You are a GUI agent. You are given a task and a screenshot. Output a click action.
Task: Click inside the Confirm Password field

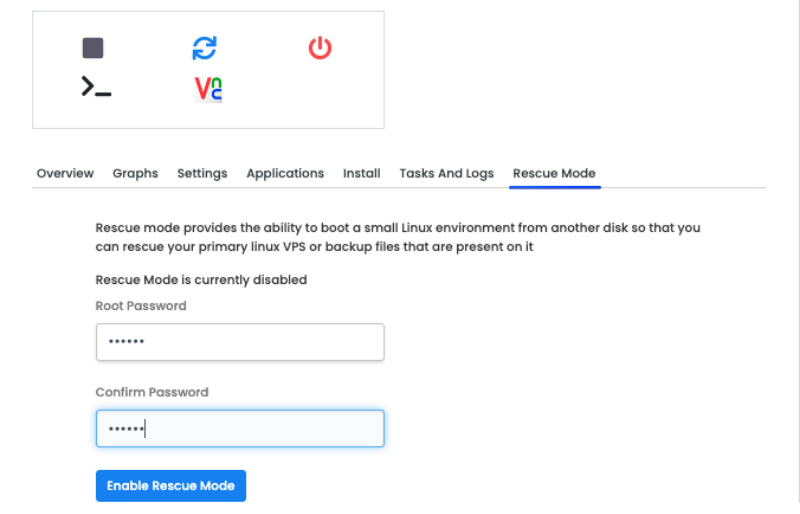[x=240, y=428]
